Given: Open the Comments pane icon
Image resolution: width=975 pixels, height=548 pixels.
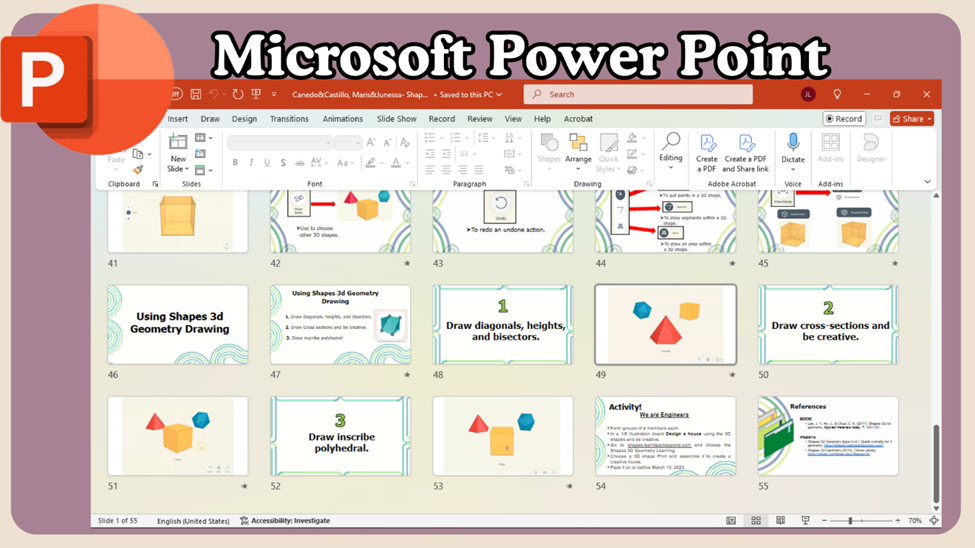Looking at the screenshot, I should click(x=878, y=119).
